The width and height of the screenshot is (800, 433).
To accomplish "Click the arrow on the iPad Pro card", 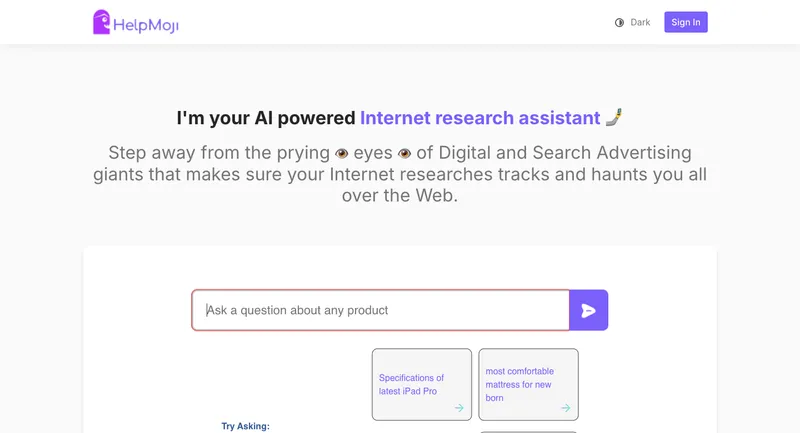I will click(459, 407).
